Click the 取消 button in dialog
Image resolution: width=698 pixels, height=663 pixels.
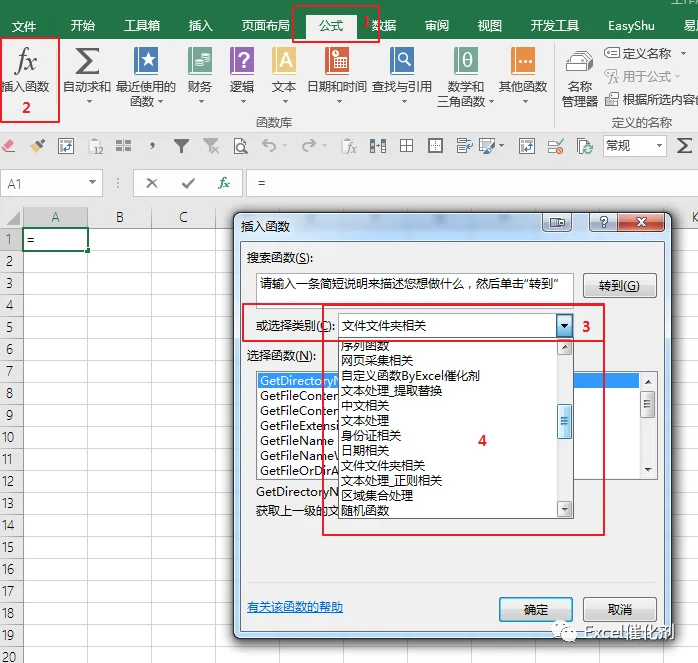point(620,609)
